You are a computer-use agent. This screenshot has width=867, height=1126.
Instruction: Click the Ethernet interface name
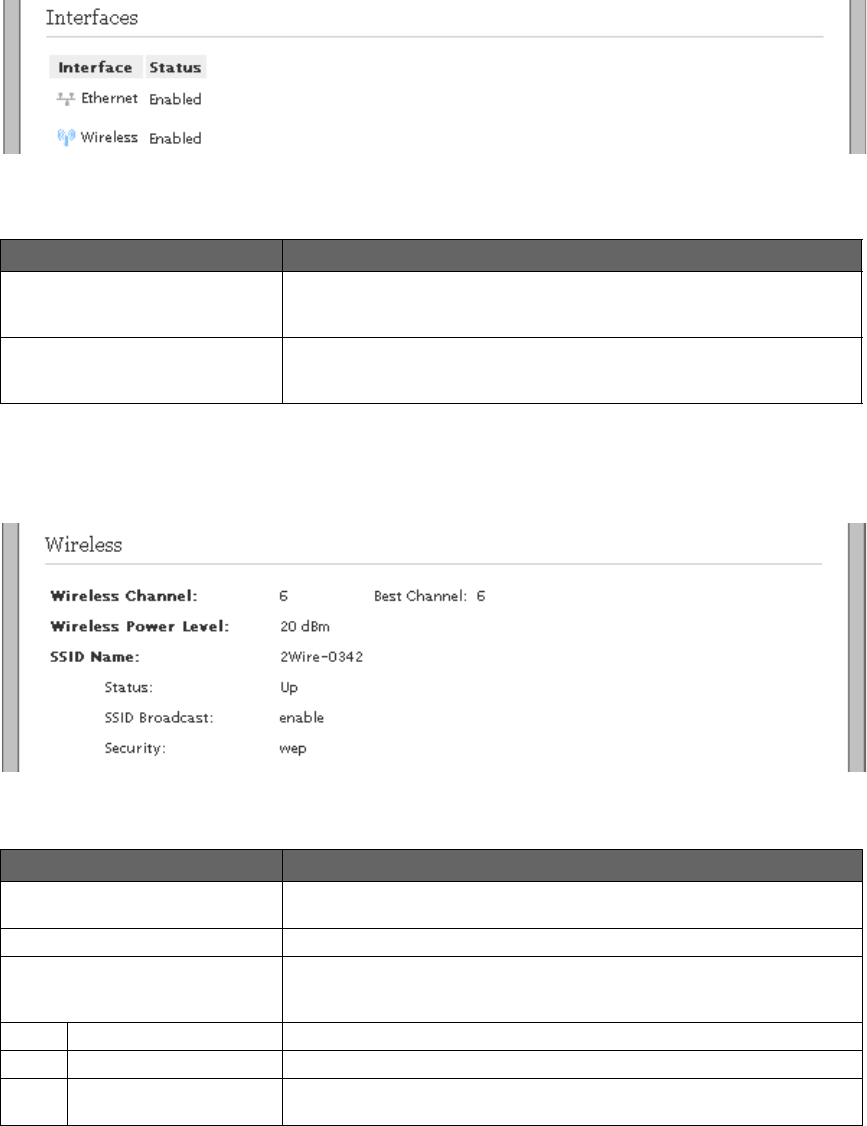[109, 98]
